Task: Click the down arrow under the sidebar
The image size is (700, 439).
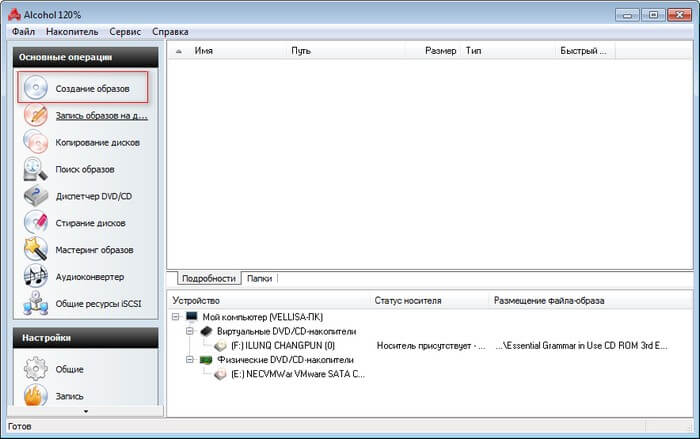Action: [x=86, y=411]
